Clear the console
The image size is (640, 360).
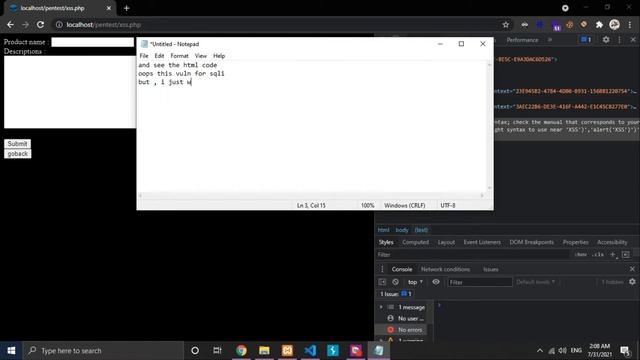coord(395,282)
